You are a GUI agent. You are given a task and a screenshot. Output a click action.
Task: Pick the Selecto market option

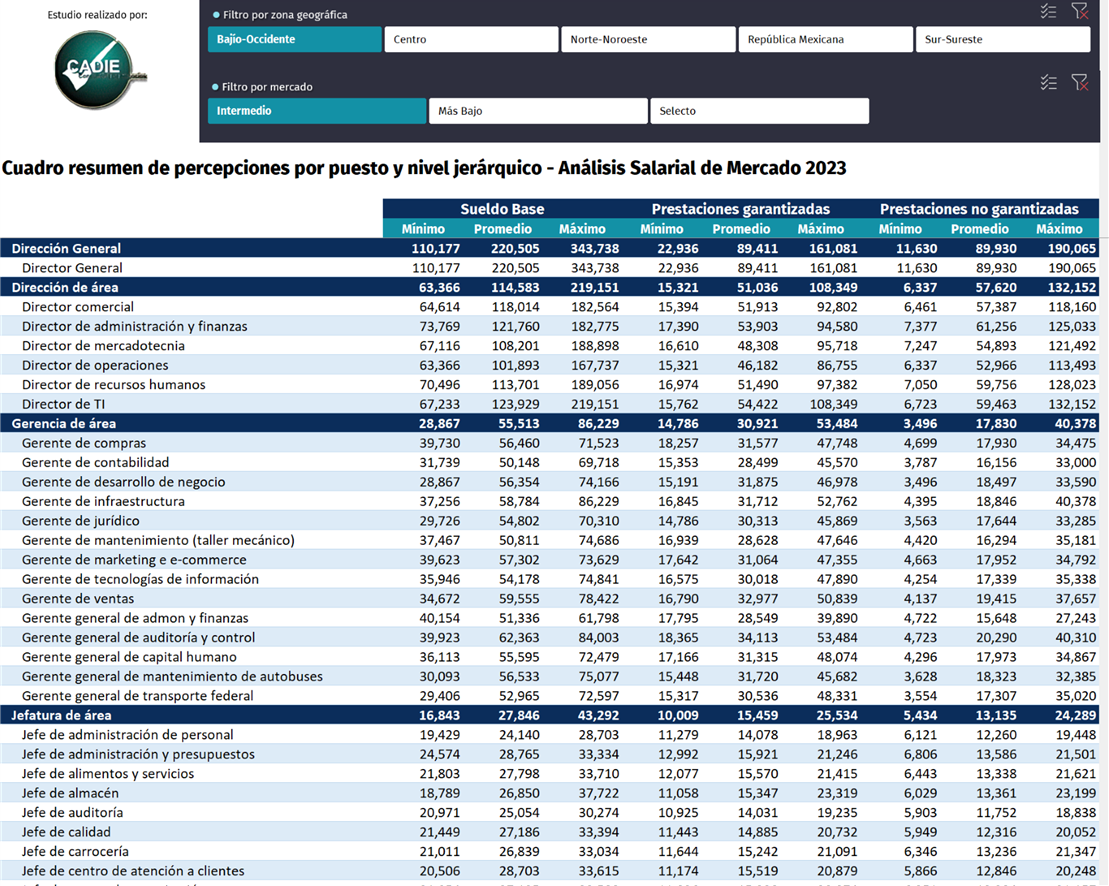point(759,111)
